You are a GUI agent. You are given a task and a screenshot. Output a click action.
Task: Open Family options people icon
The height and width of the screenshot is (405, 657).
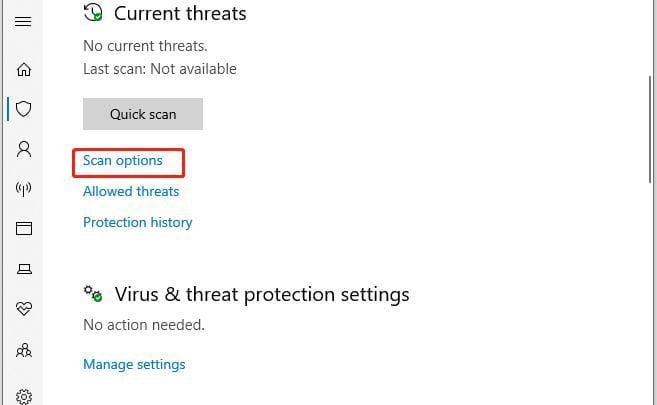point(24,351)
